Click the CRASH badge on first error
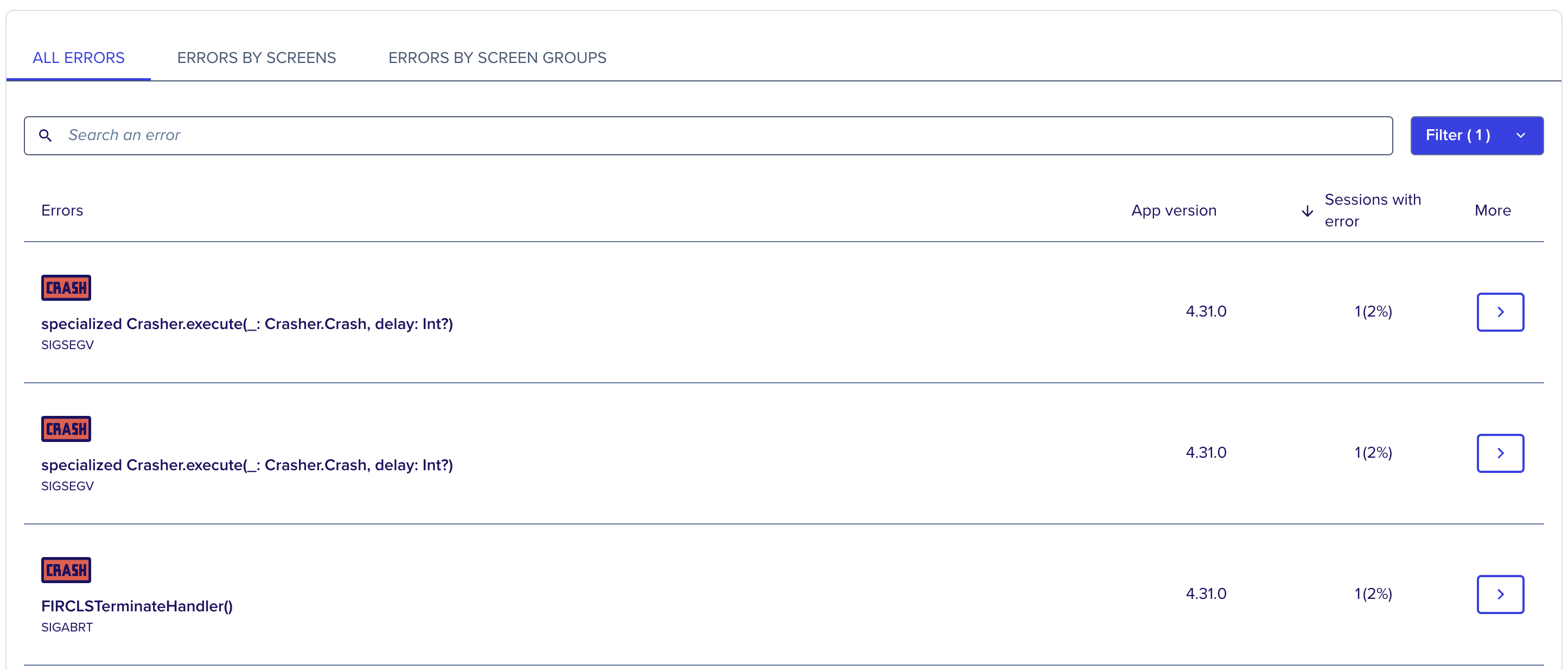Image resolution: width=1568 pixels, height=670 pixels. 66,287
